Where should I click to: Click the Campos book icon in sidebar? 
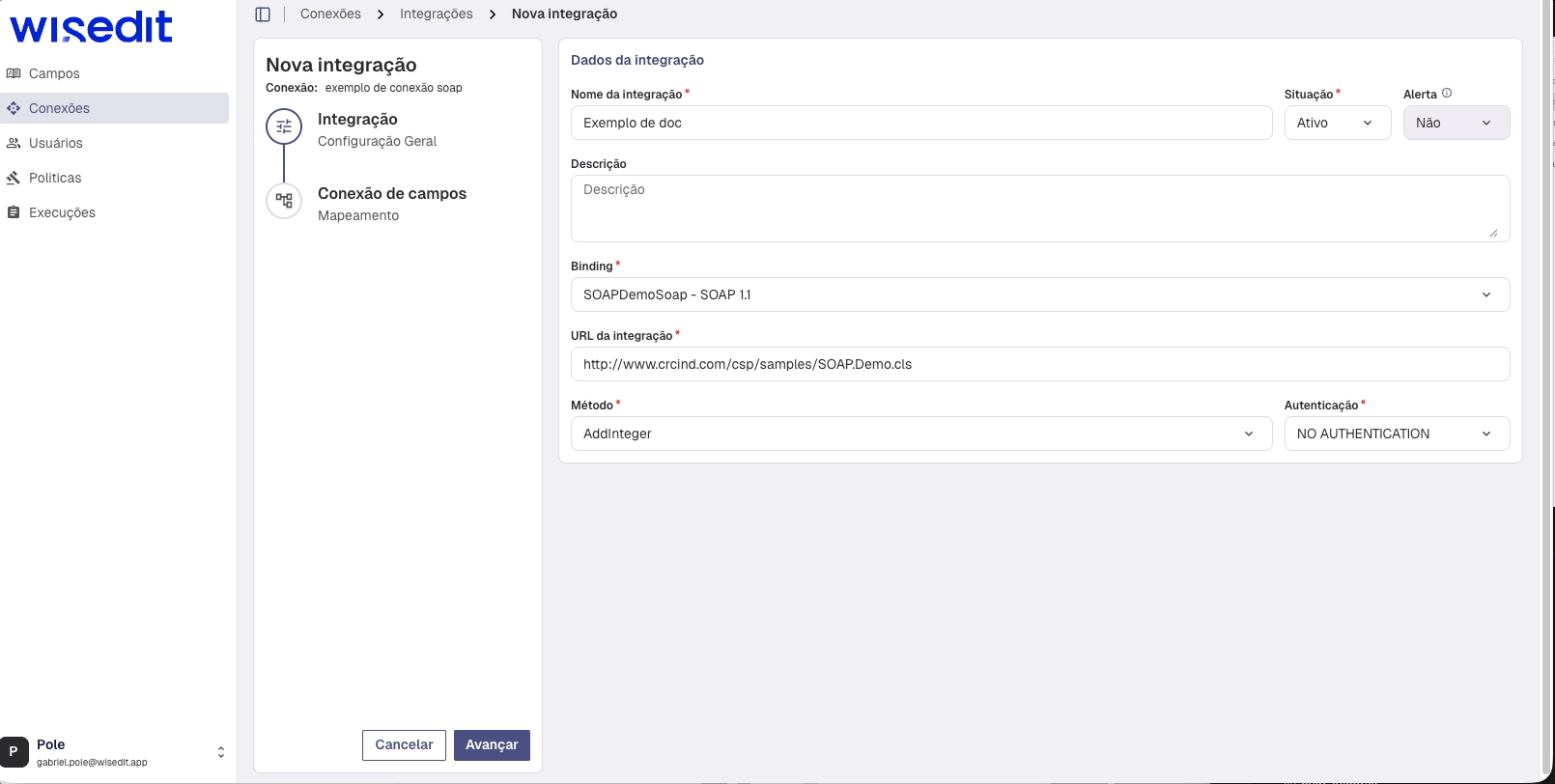tap(14, 73)
